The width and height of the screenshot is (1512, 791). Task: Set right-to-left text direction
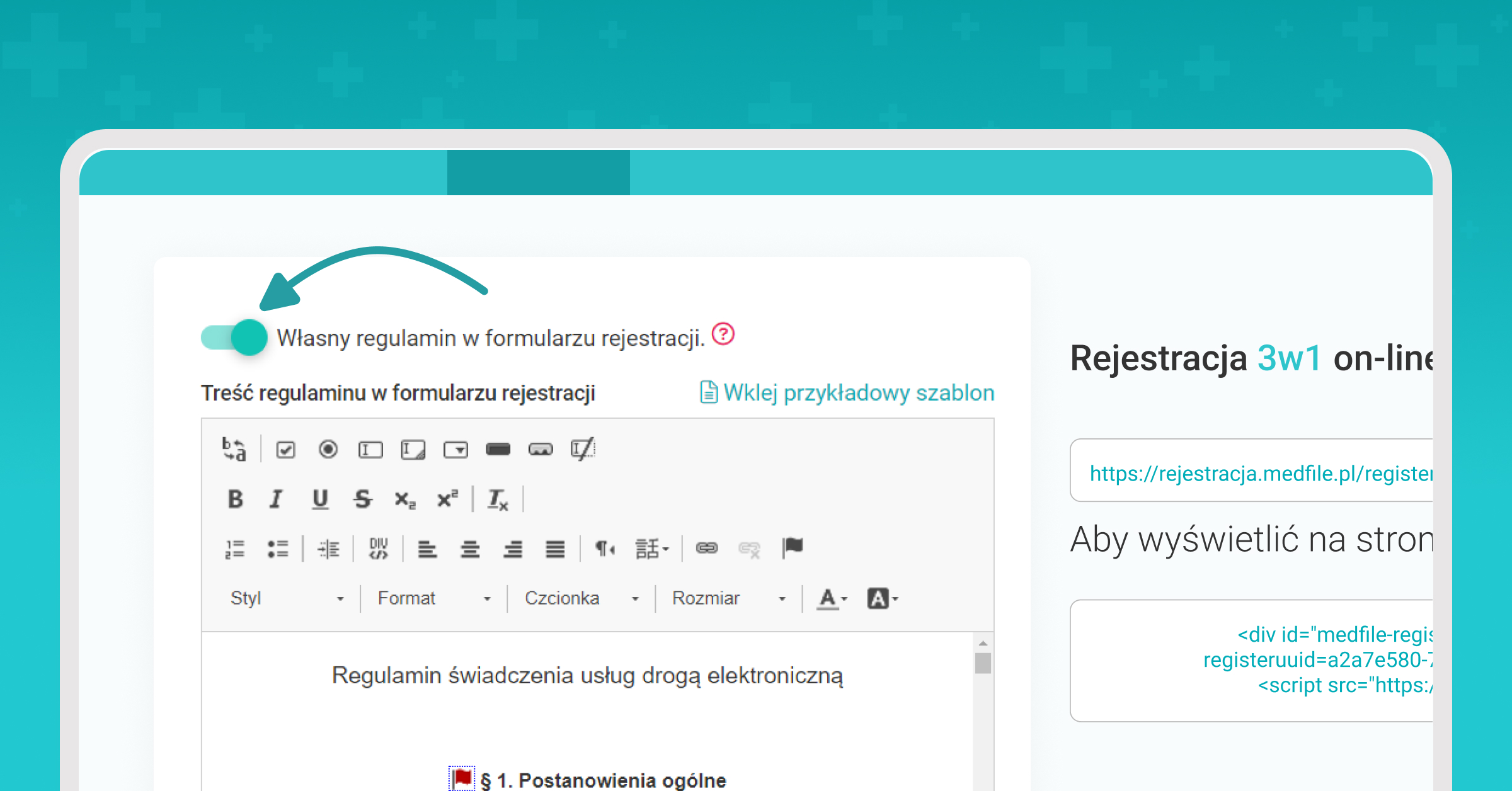tap(605, 549)
